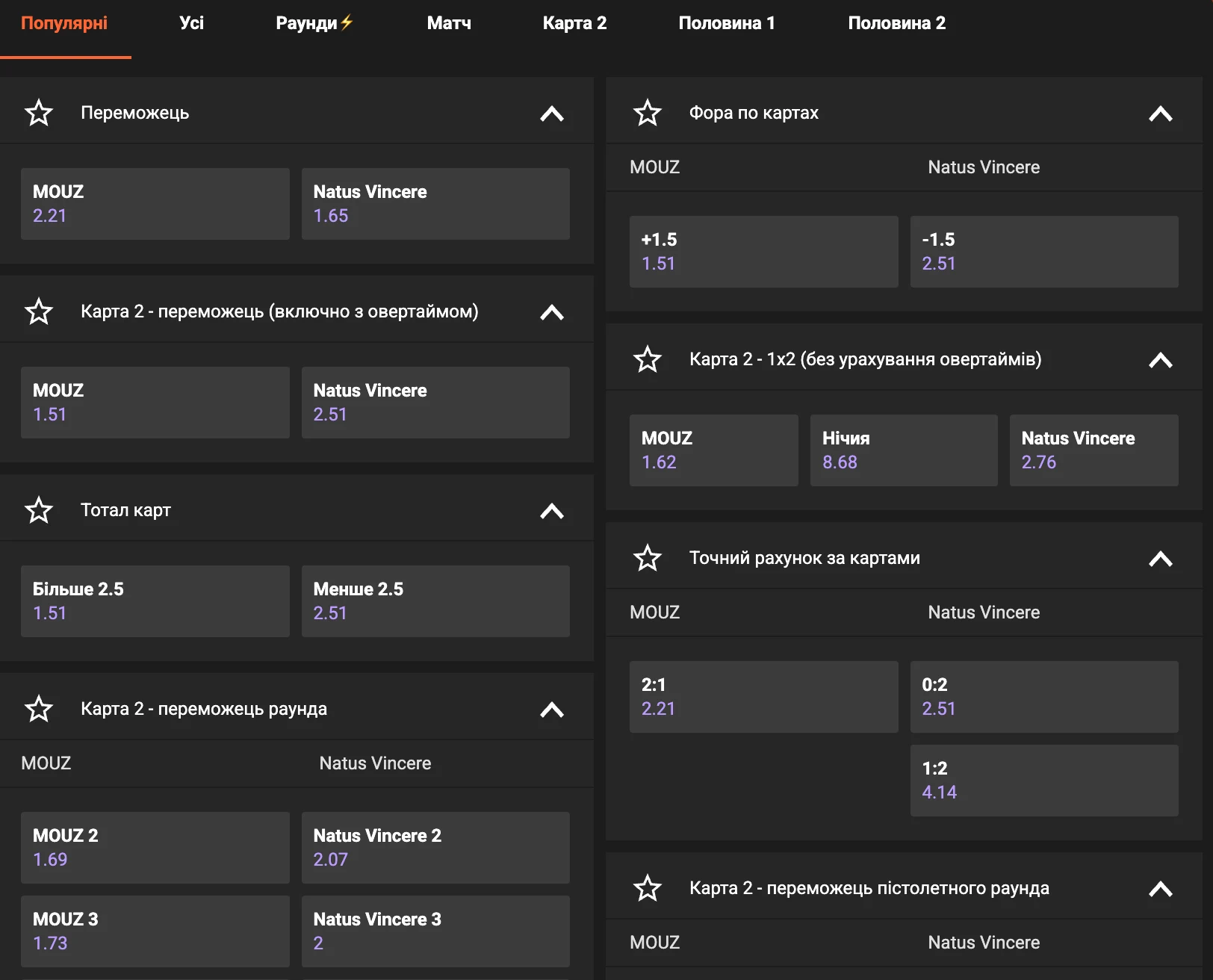Pick Нічия at 8.68 odds
Screen dimensions: 1213x980
(x=904, y=450)
